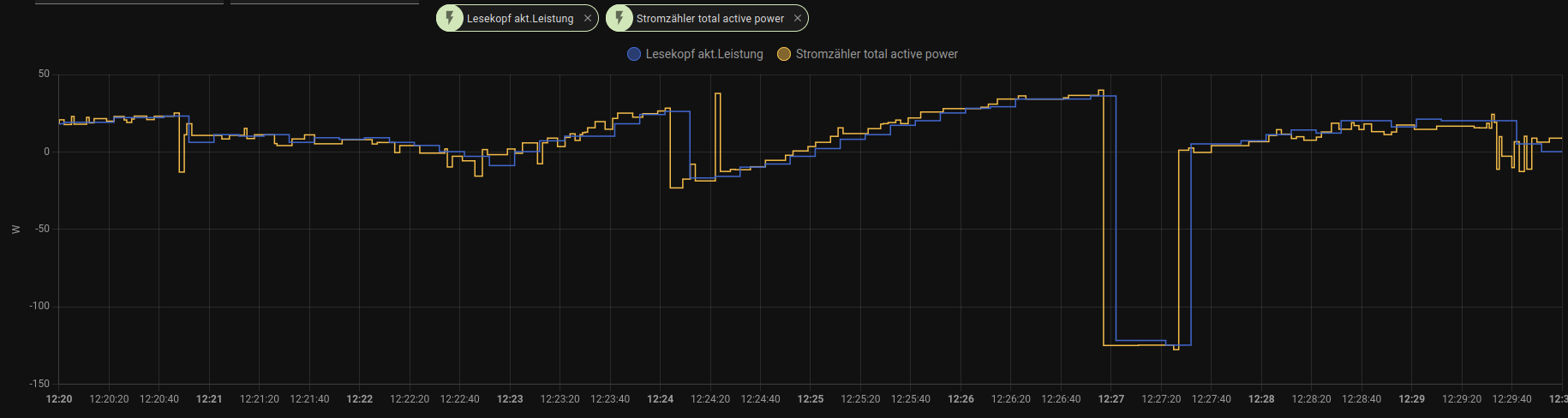Click the -150 value on y-axis

(39, 384)
